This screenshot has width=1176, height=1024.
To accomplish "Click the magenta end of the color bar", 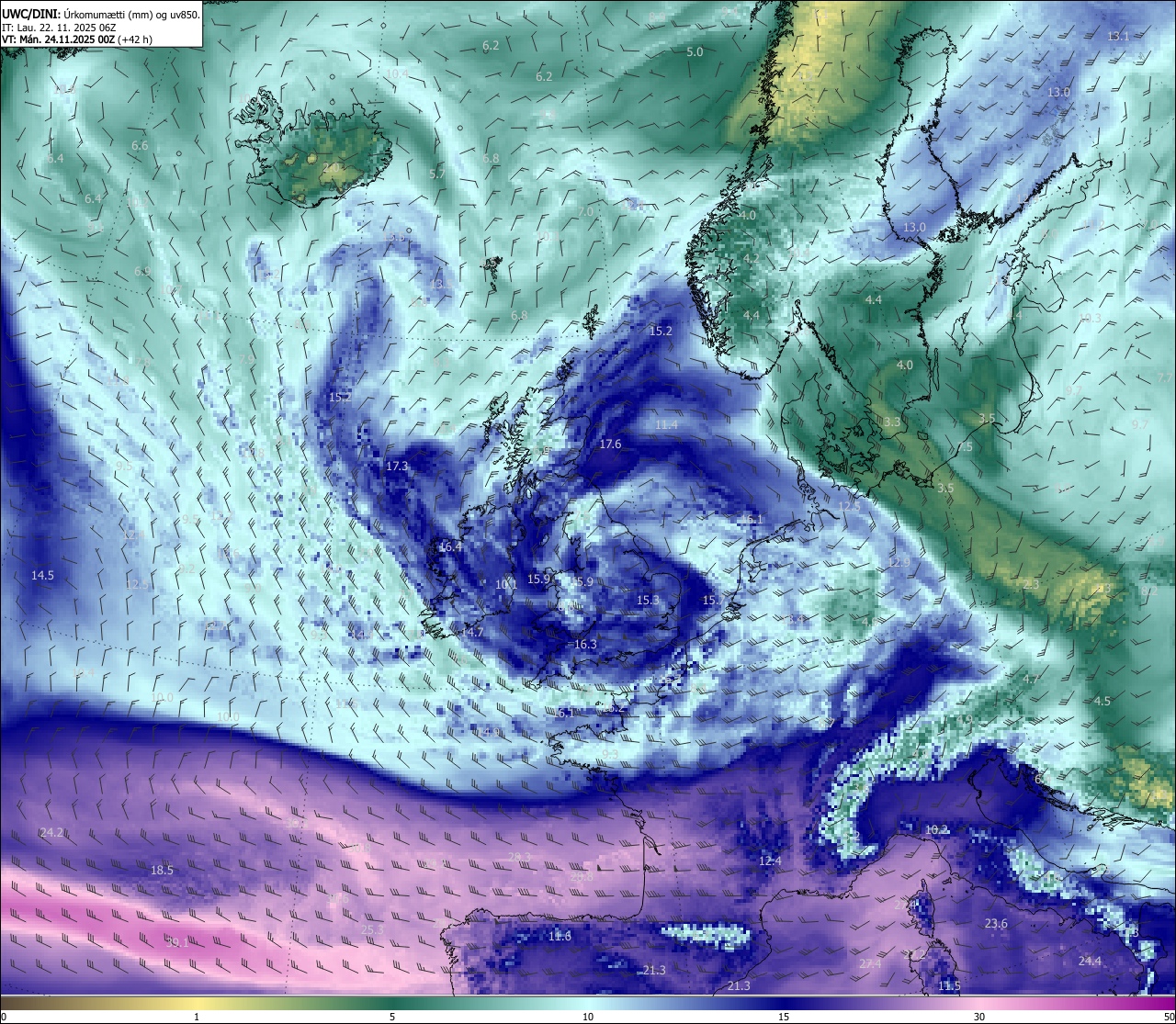I will click(1159, 1003).
